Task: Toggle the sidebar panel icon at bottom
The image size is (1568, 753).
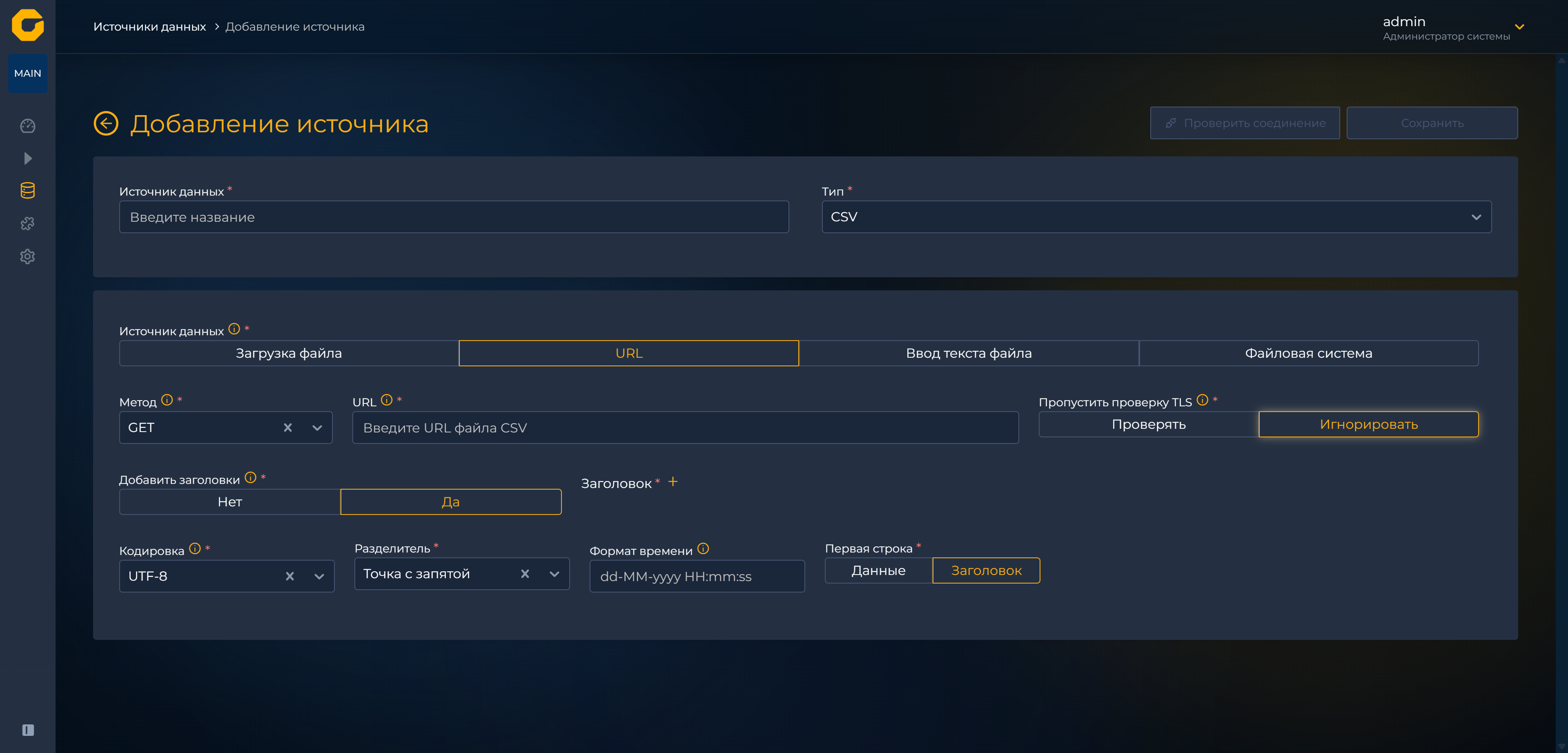Action: point(28,730)
